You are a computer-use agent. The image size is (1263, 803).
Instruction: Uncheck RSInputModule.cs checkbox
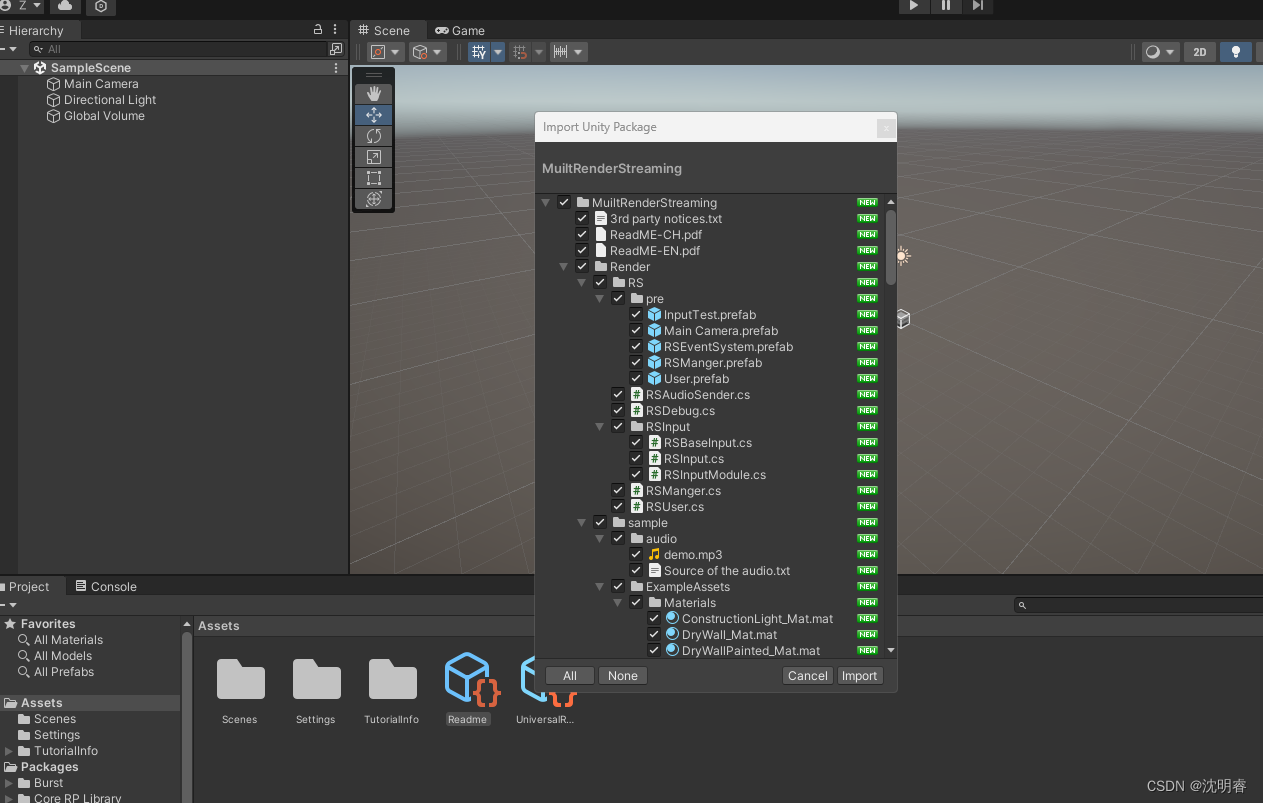(x=636, y=475)
